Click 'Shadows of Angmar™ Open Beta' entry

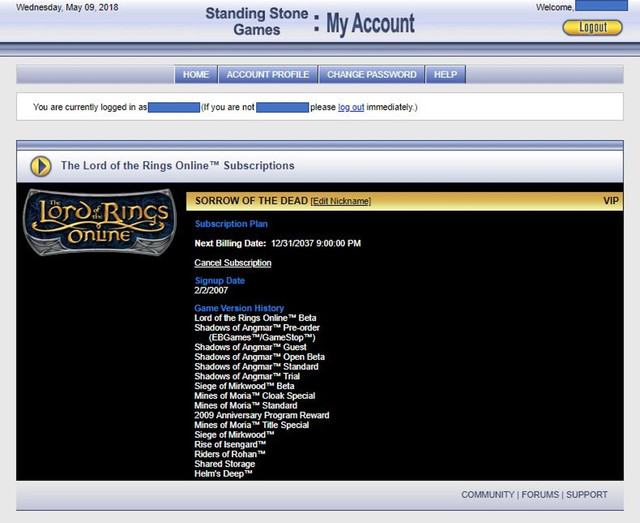260,357
